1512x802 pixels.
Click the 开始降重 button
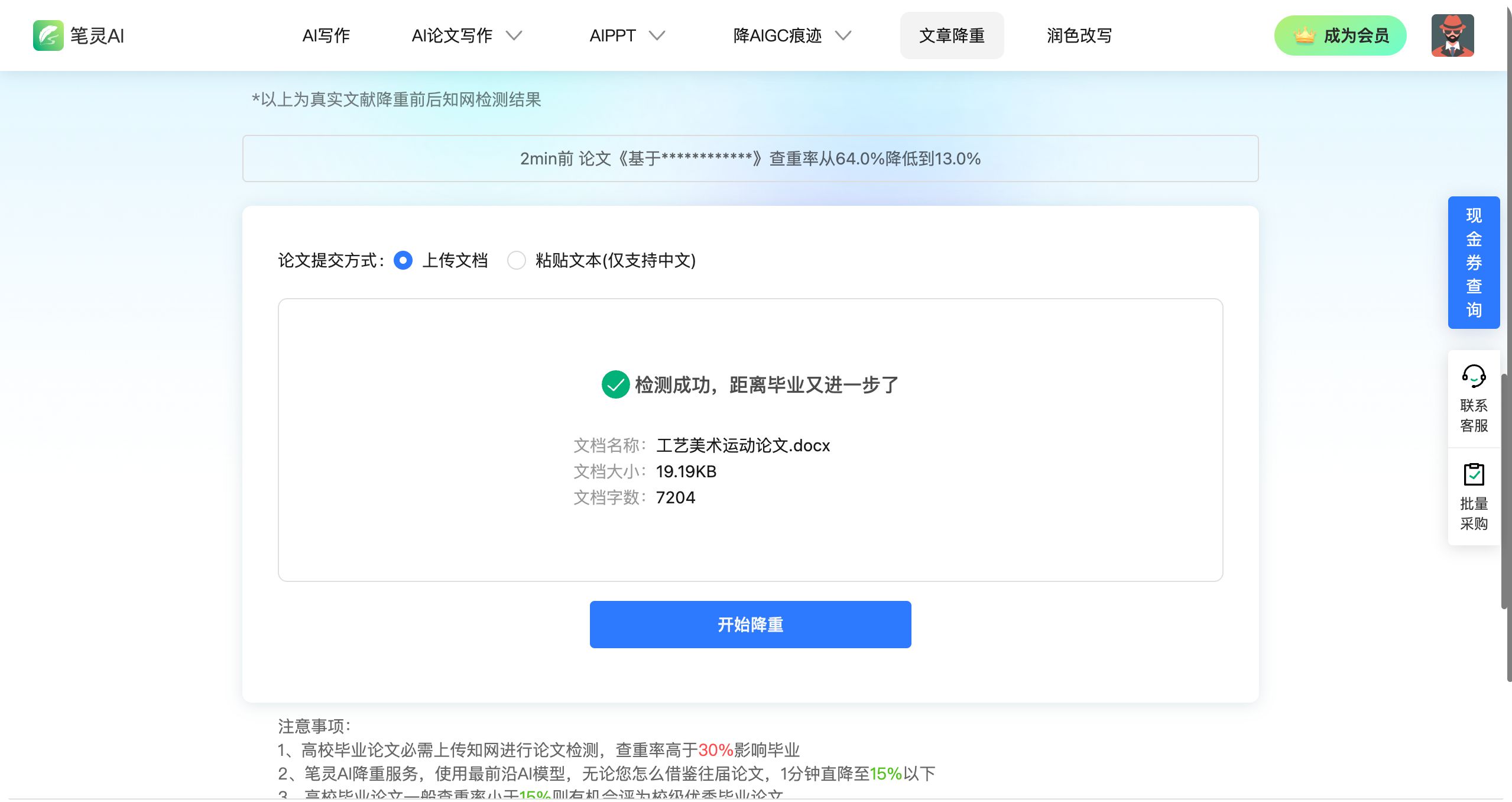coord(750,625)
